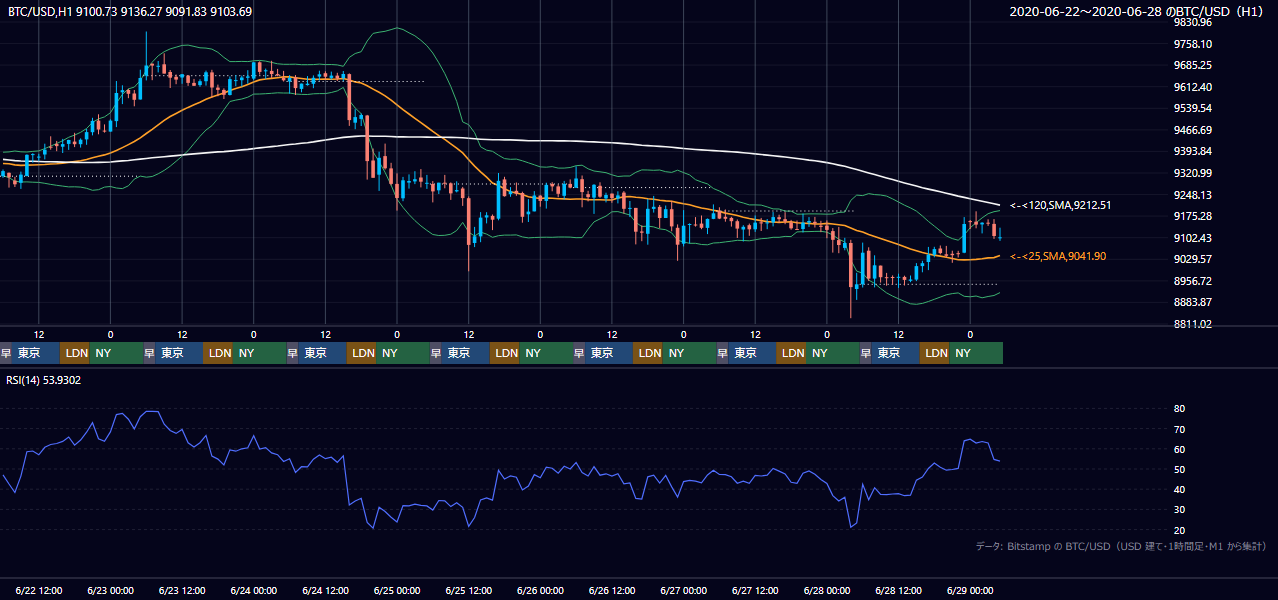Click price axis value 9320.99
The height and width of the screenshot is (600, 1278).
point(1193,173)
